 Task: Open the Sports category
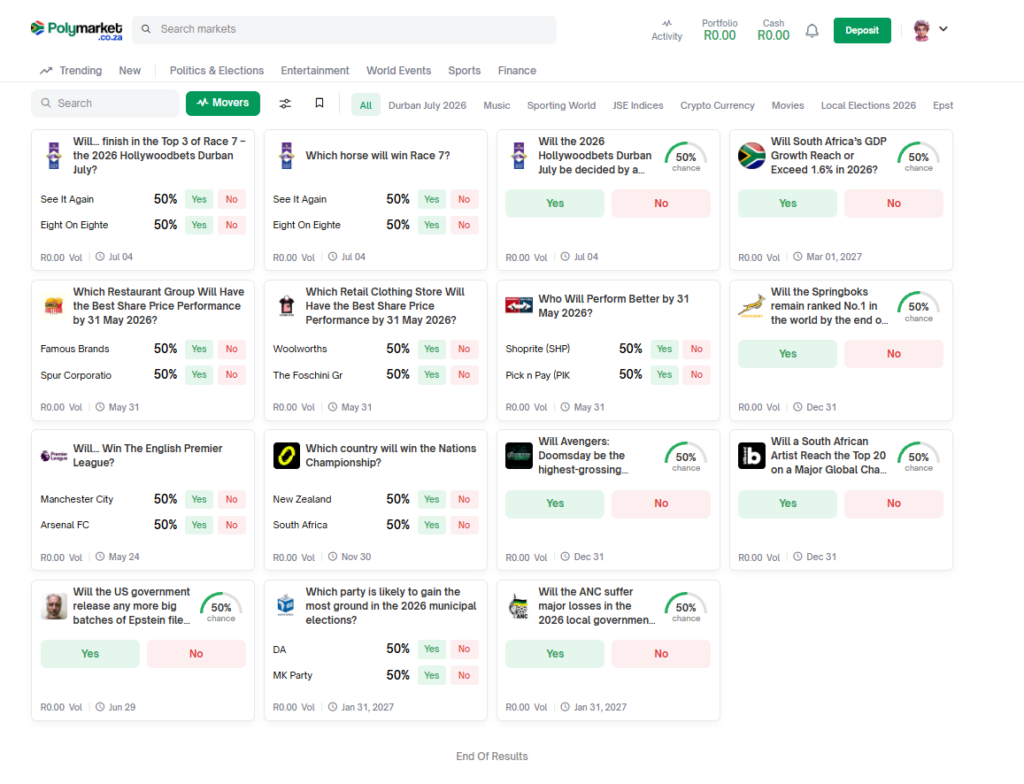pos(464,71)
